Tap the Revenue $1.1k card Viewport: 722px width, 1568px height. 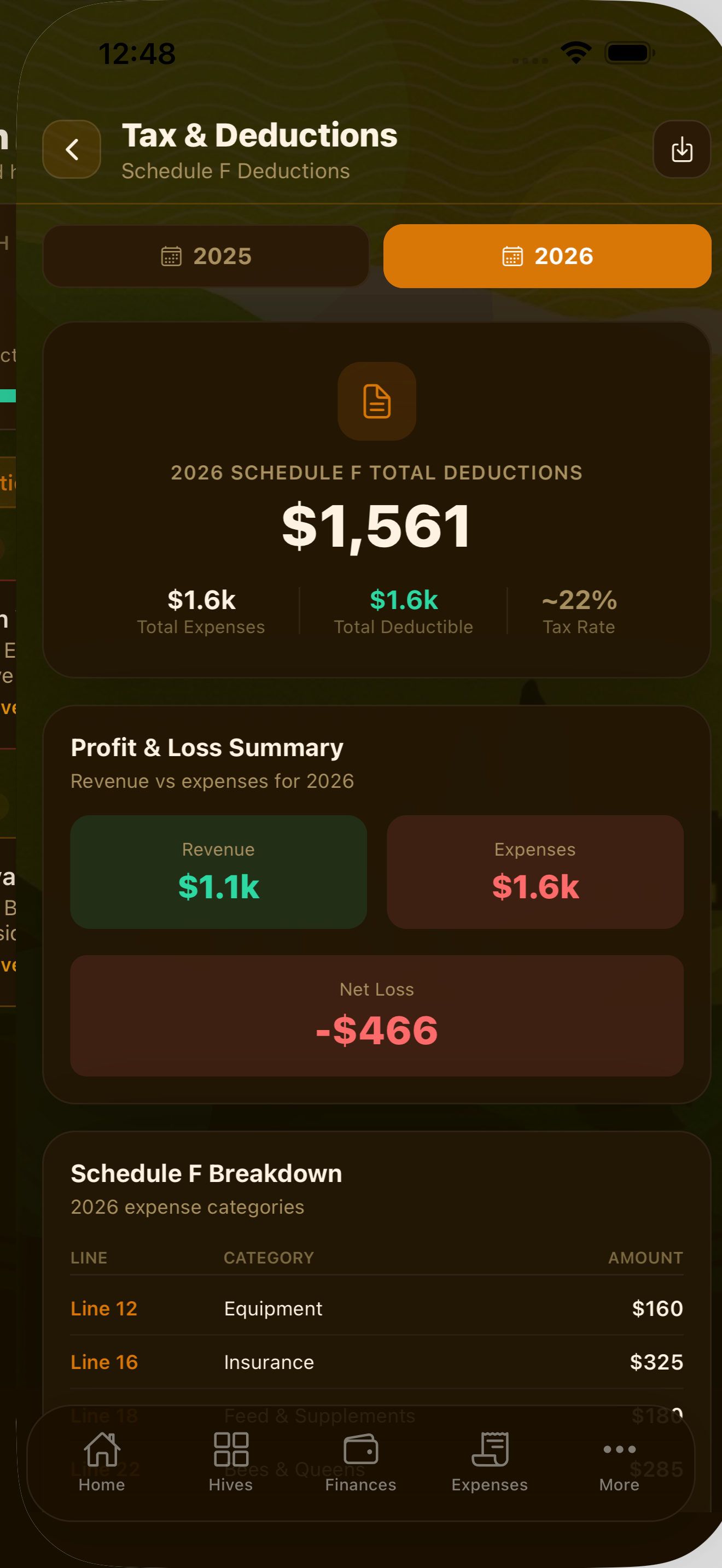pos(219,871)
